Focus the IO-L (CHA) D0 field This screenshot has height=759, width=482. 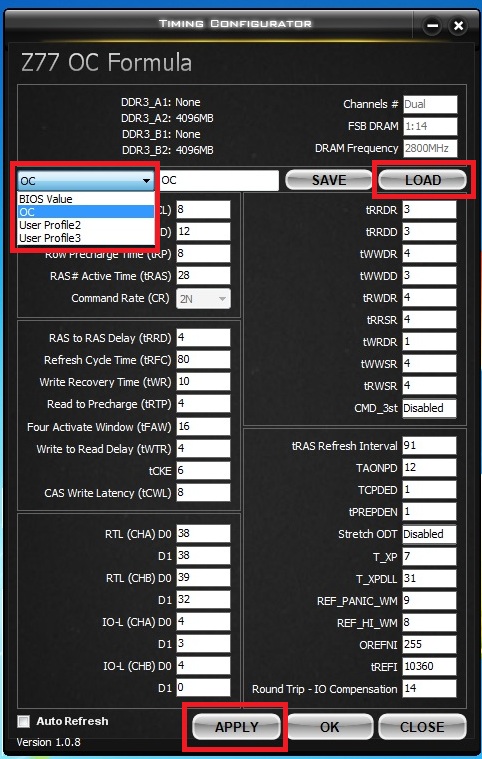click(203, 622)
